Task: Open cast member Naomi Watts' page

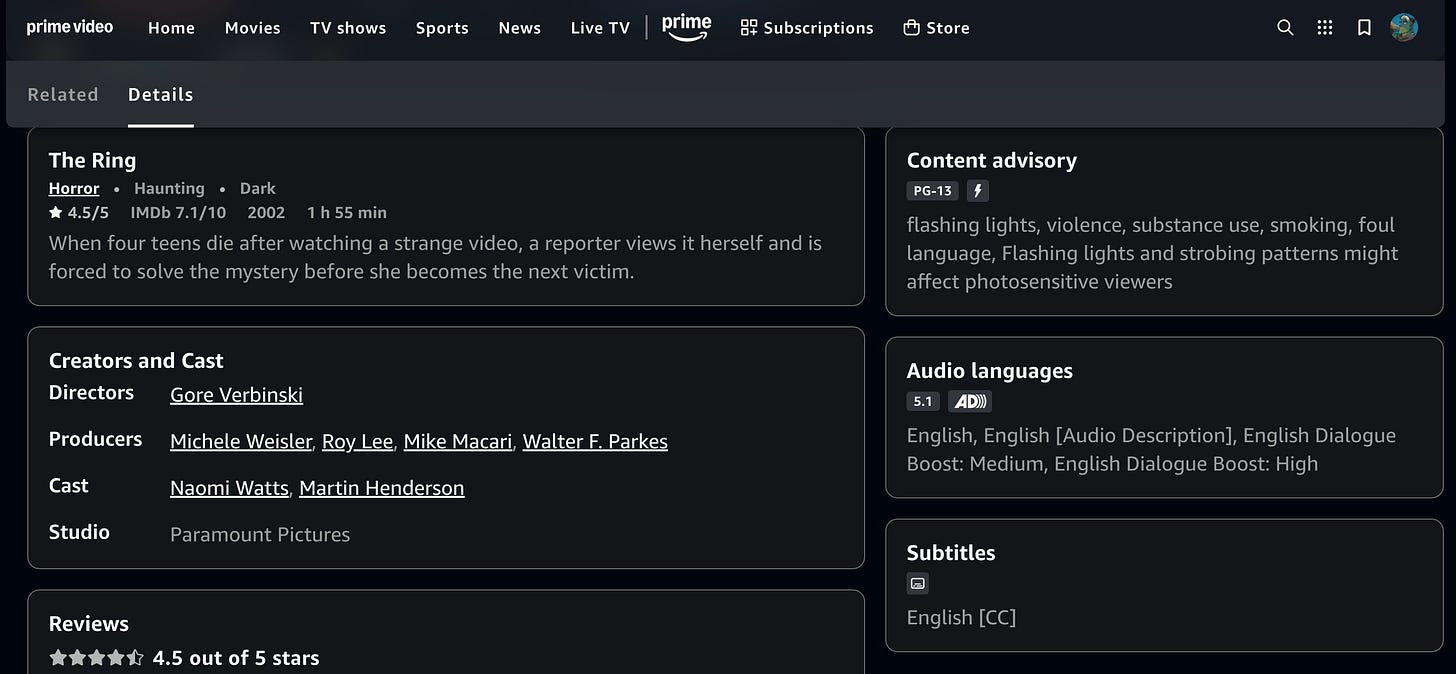Action: (230, 488)
